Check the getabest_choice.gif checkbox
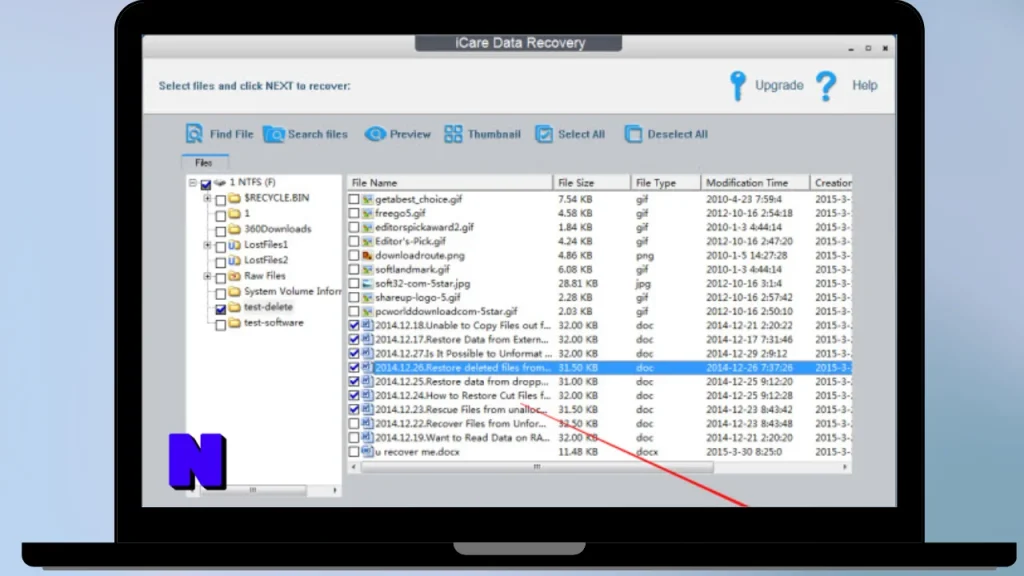The height and width of the screenshot is (576, 1024). pos(354,199)
